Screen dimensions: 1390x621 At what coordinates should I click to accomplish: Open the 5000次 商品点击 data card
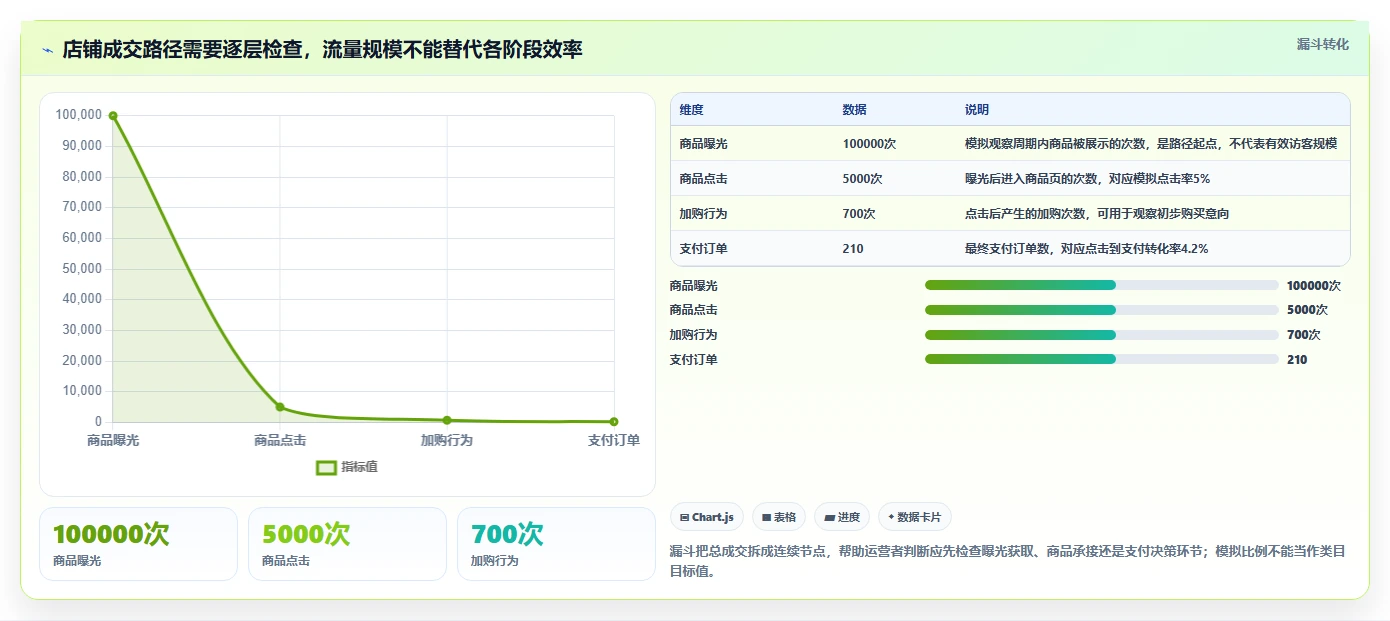click(347, 544)
